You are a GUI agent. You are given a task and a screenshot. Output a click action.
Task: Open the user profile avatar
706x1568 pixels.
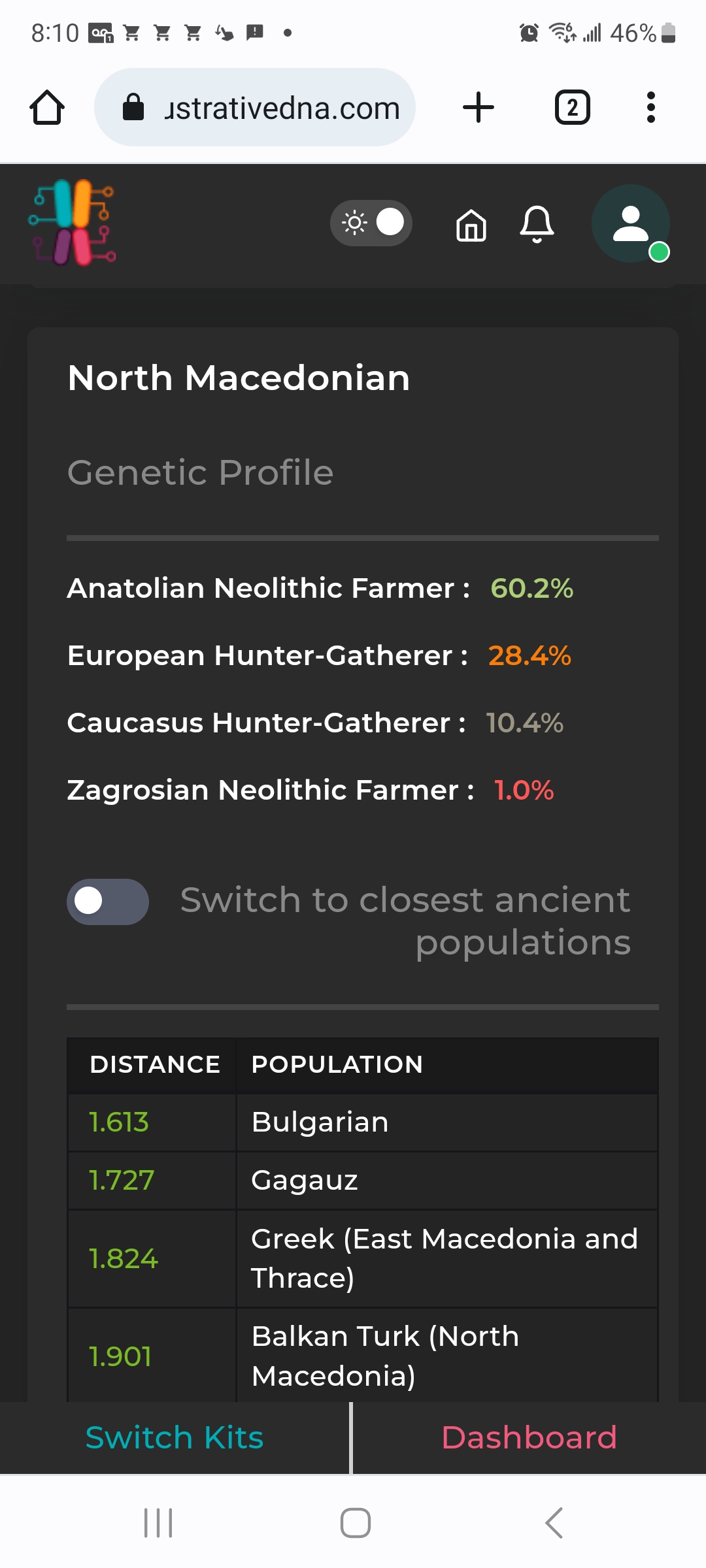(x=631, y=223)
